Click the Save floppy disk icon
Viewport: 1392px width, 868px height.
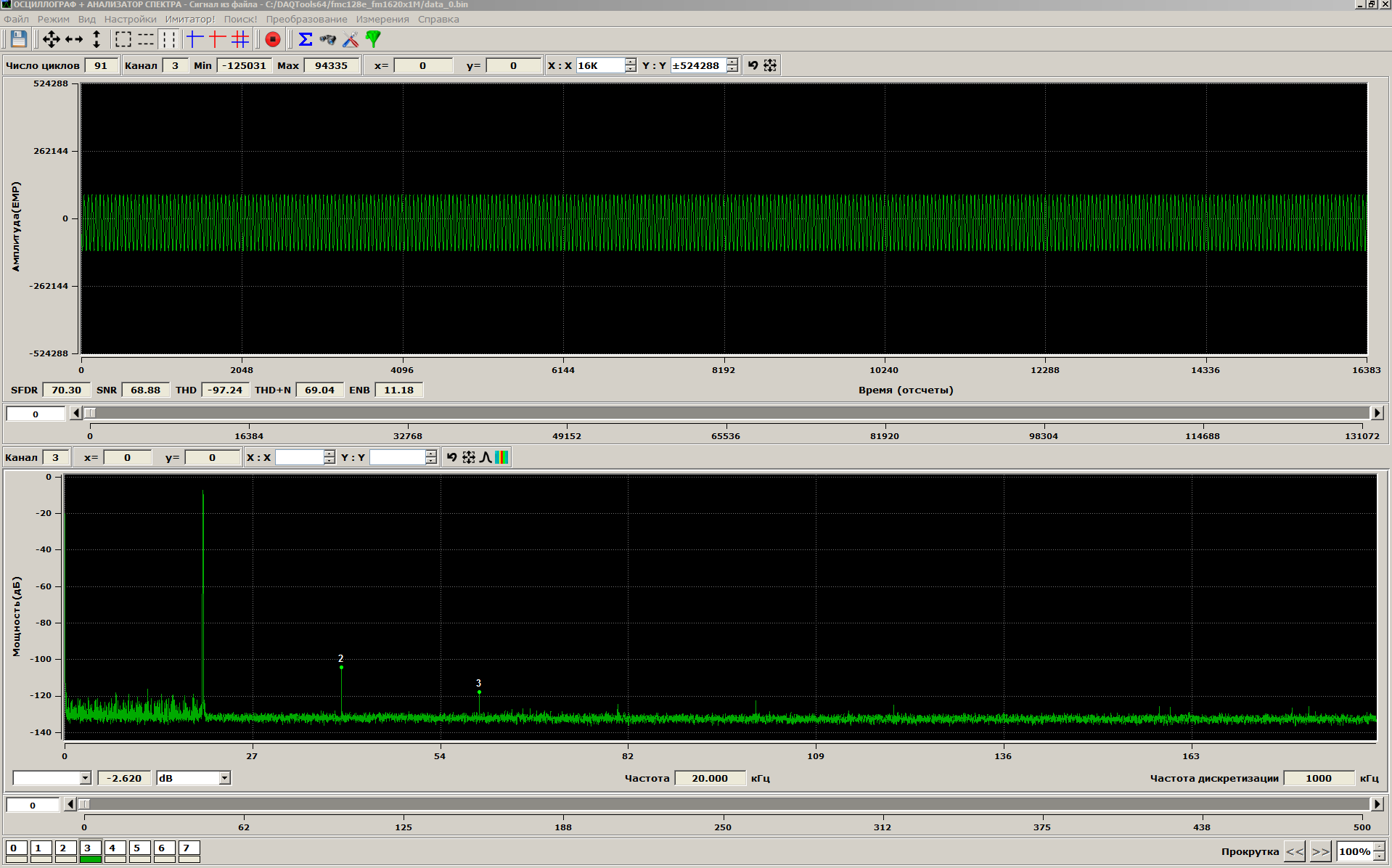19,39
